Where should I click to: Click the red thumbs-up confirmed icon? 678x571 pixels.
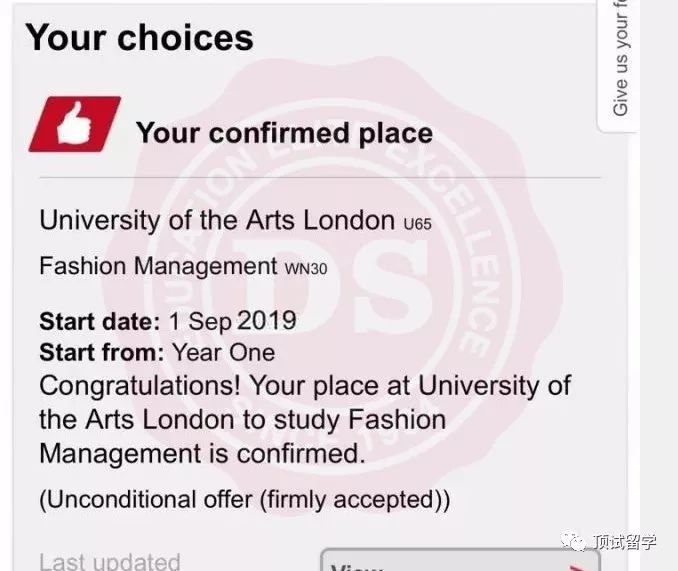click(x=74, y=125)
